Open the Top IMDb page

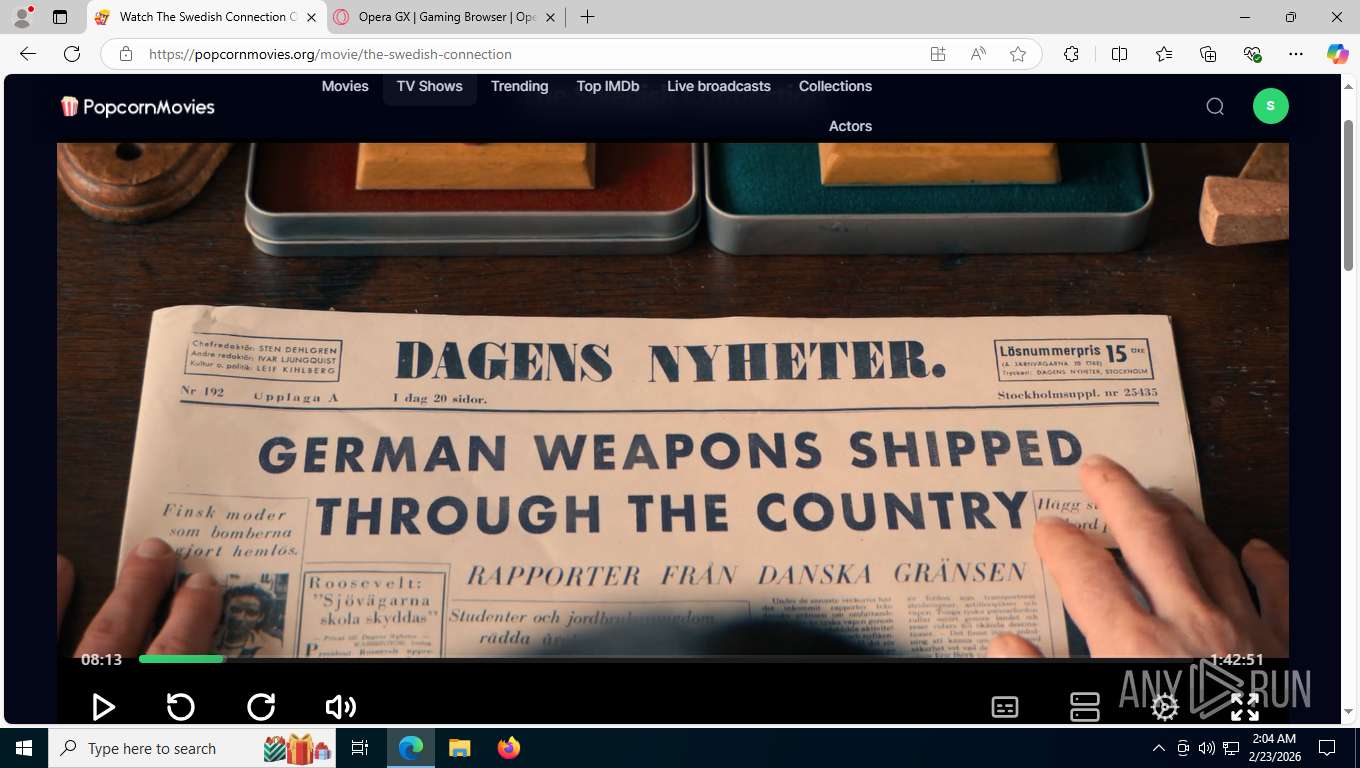coord(608,86)
